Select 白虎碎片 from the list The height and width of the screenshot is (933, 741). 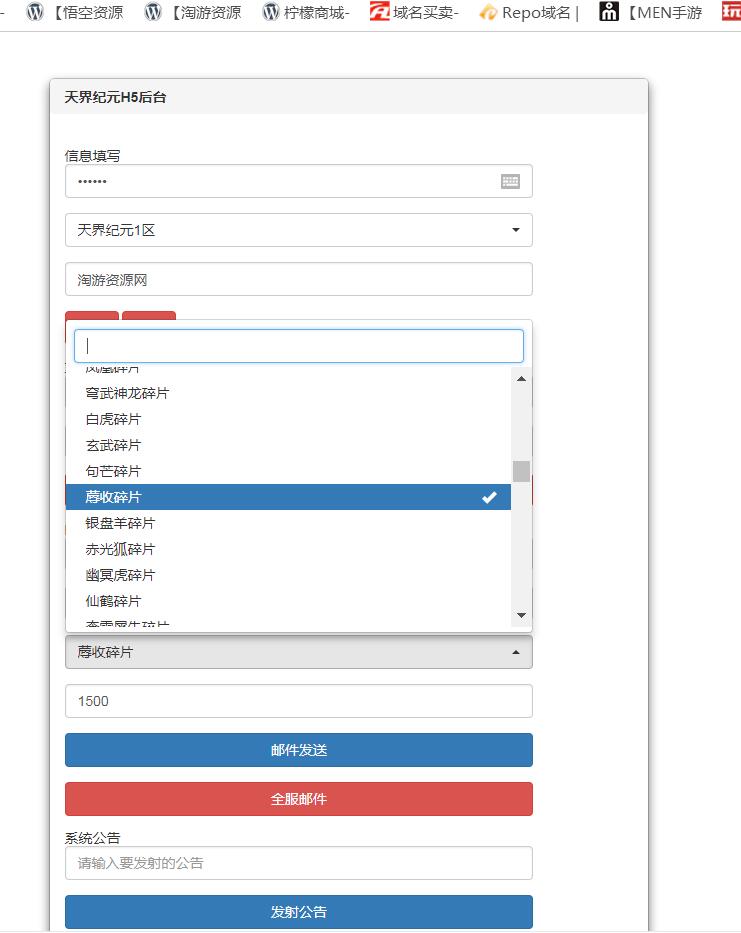click(x=114, y=419)
